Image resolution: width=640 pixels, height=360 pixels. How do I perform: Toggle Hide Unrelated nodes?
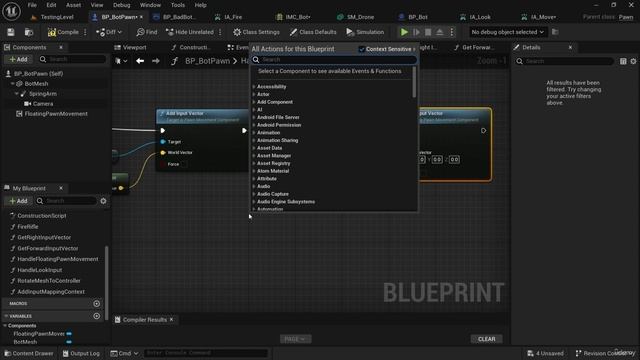(190, 32)
